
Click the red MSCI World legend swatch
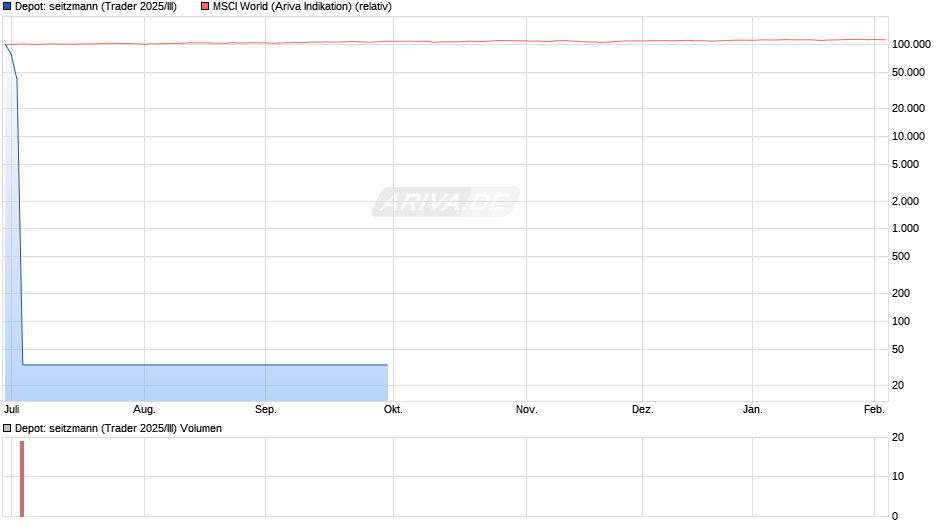point(205,7)
